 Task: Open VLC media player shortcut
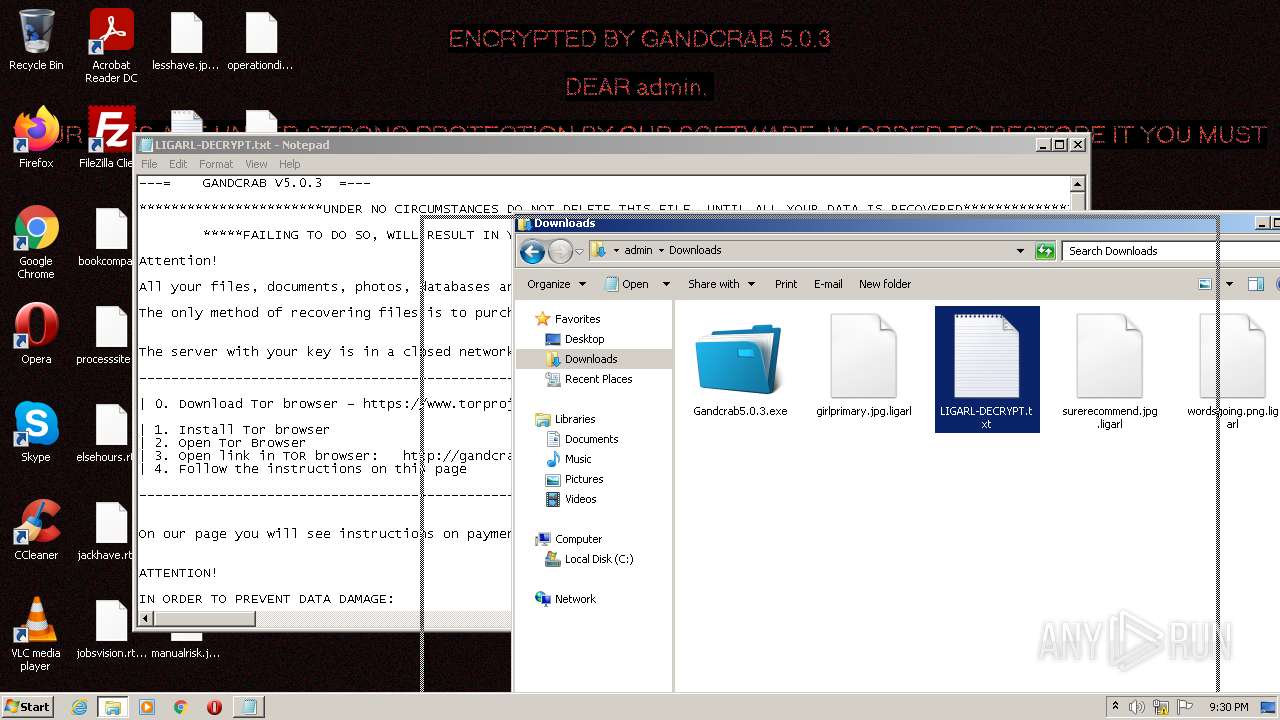click(x=36, y=634)
